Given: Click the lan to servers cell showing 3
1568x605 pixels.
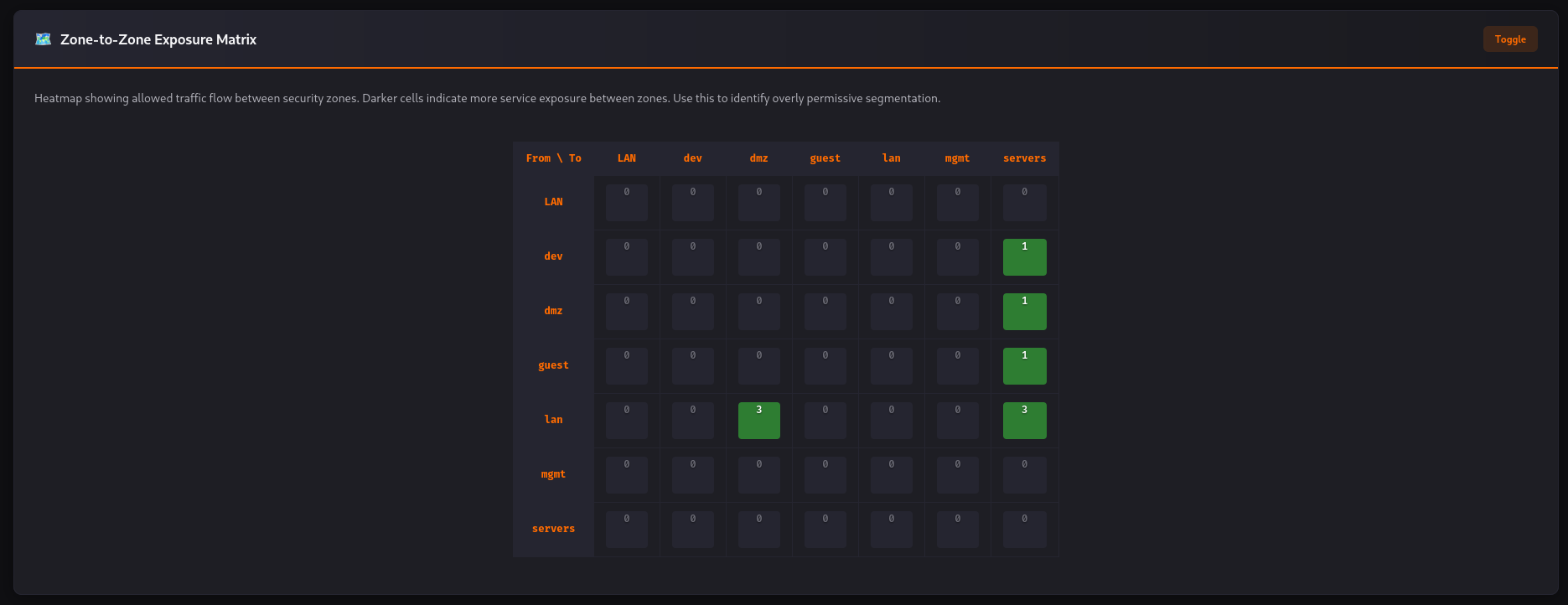Looking at the screenshot, I should coord(1024,421).
